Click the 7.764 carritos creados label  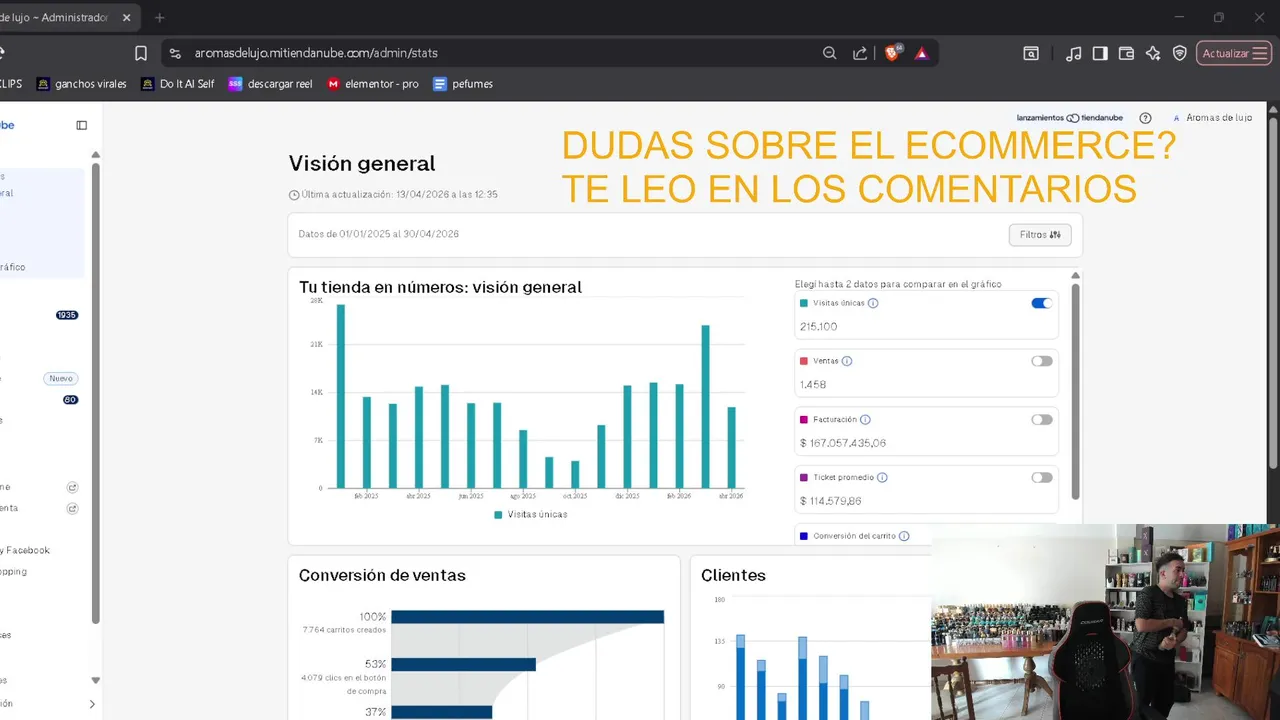tap(344, 631)
